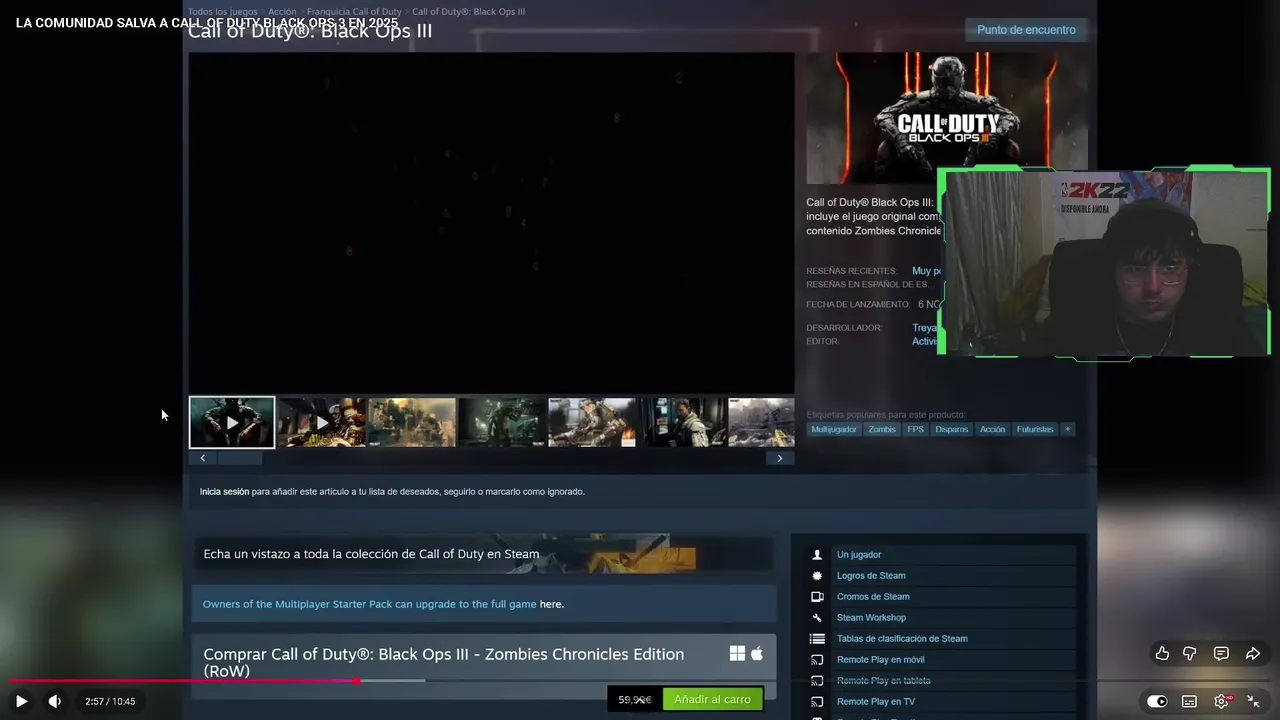Click the video title overlay text
This screenshot has width=1280, height=720.
pyautogui.click(x=207, y=23)
